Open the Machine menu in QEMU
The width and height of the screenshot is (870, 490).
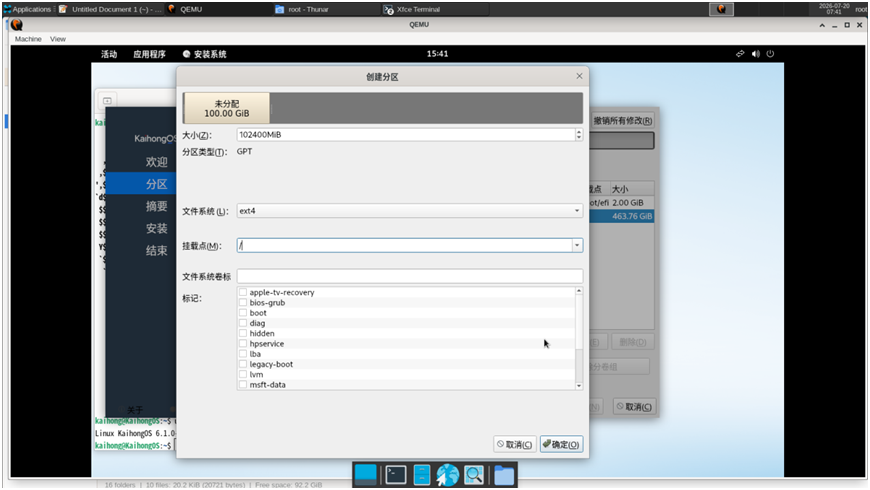28,39
